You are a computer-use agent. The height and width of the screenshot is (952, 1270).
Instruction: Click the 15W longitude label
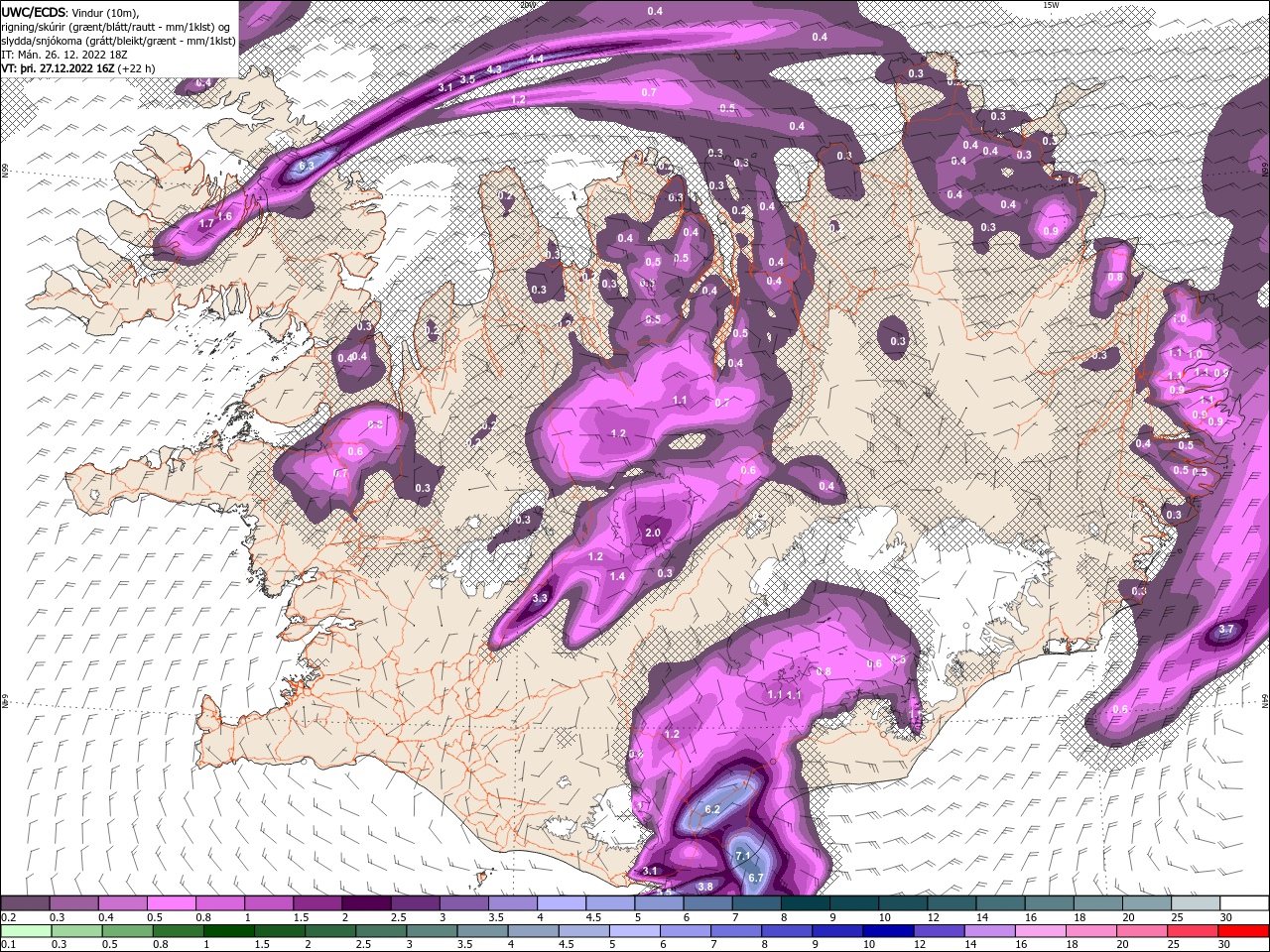1051,5
